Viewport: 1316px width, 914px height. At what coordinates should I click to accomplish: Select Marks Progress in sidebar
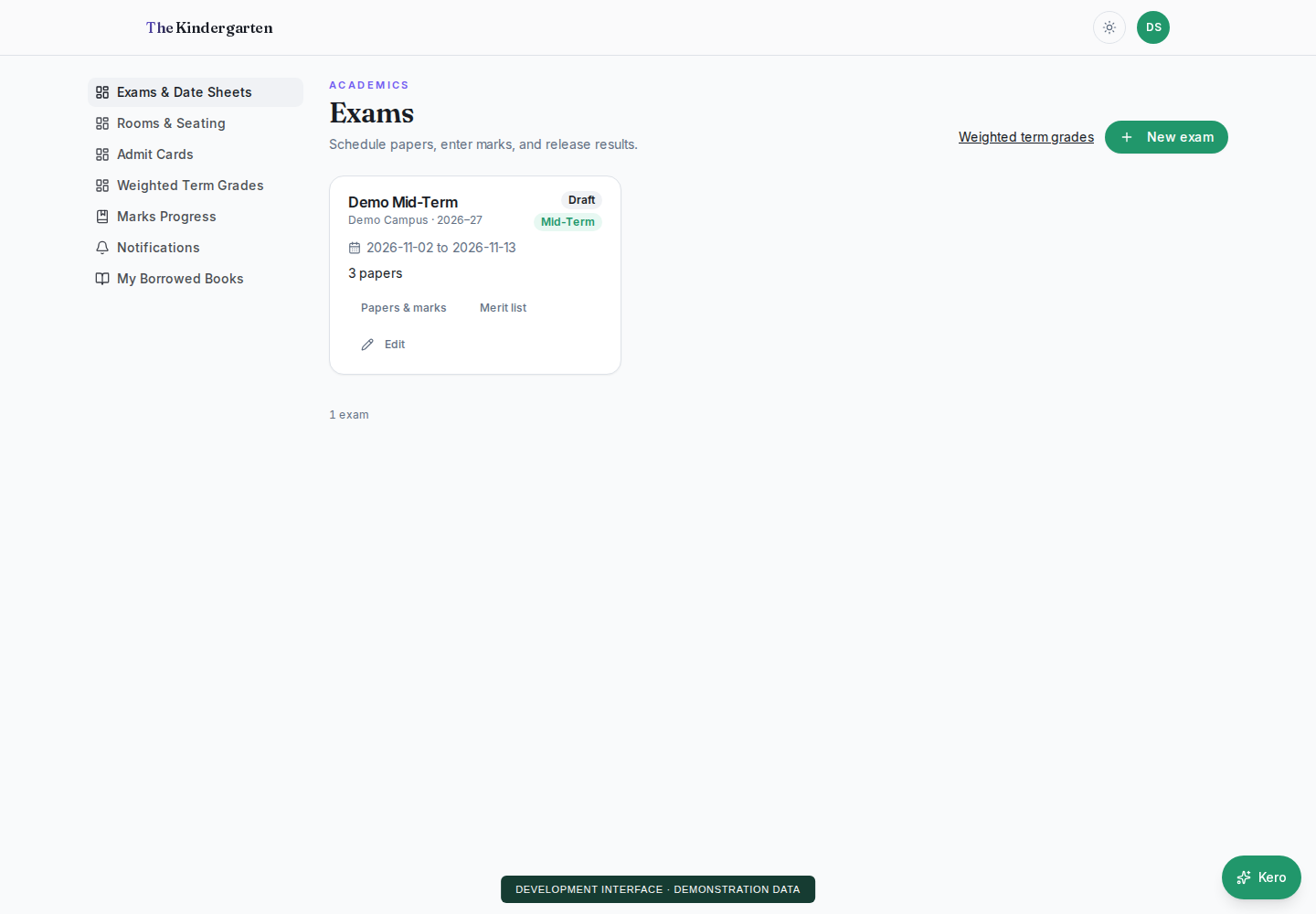196,217
